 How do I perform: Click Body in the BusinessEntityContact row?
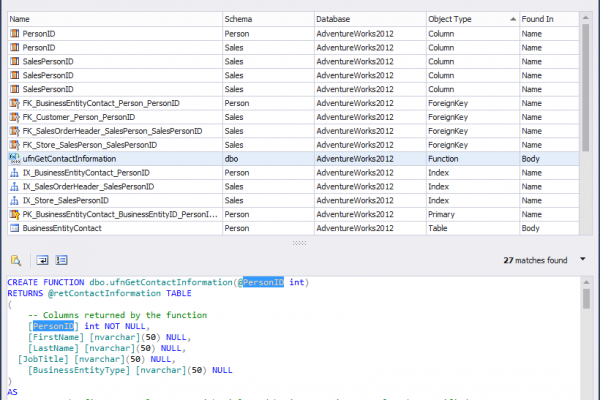coord(530,228)
